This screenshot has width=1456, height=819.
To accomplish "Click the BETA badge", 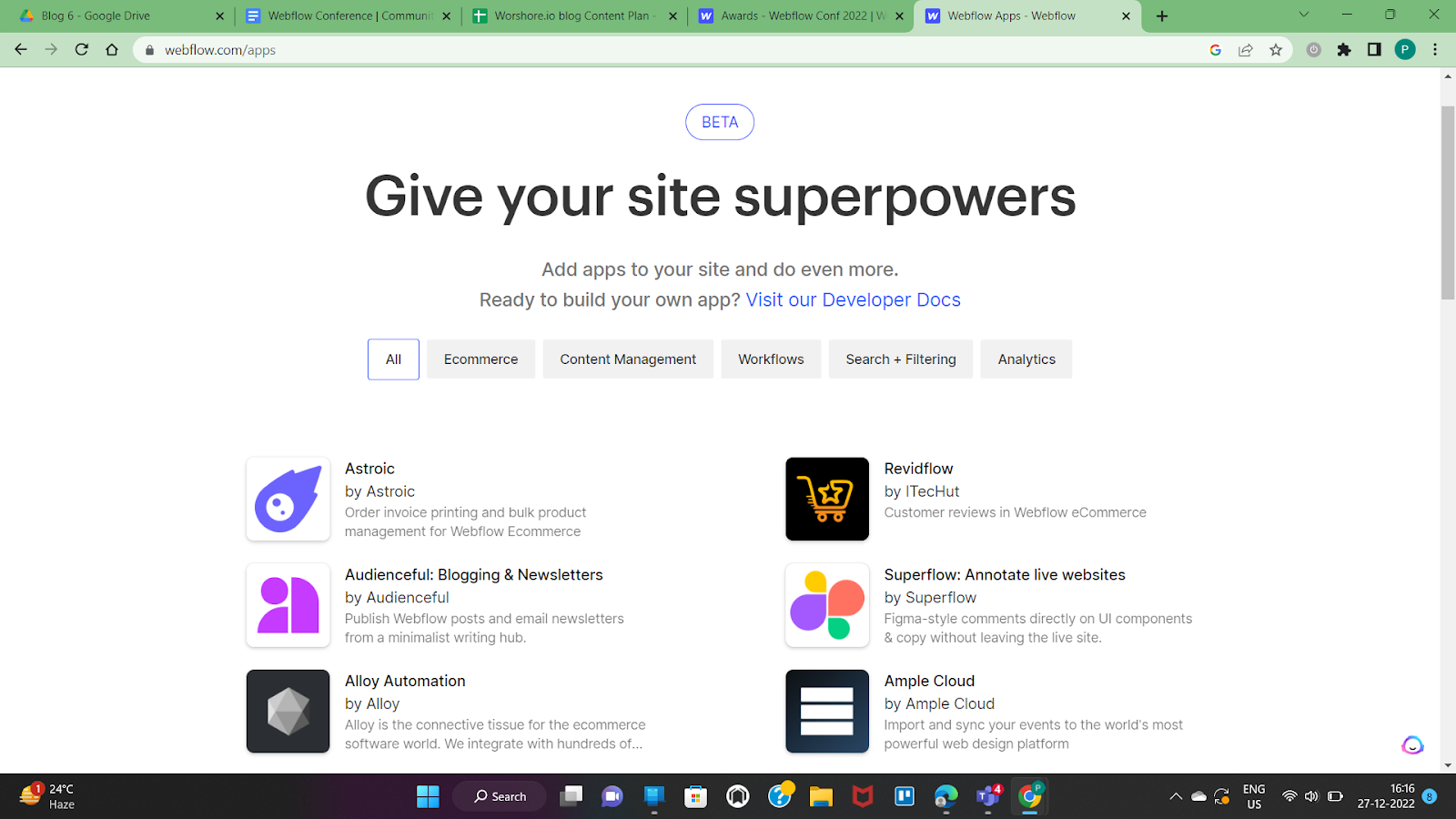I will (720, 122).
